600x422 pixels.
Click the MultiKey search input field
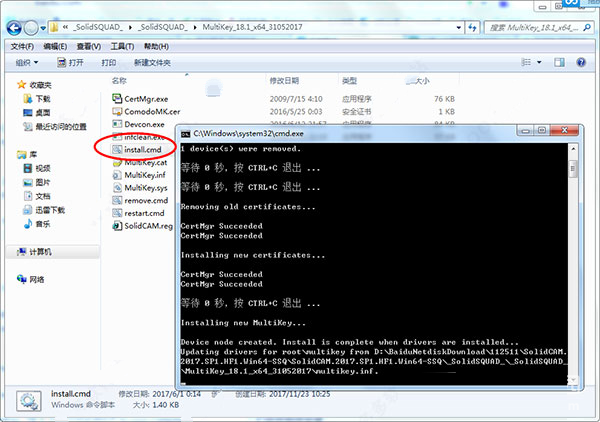(534, 28)
